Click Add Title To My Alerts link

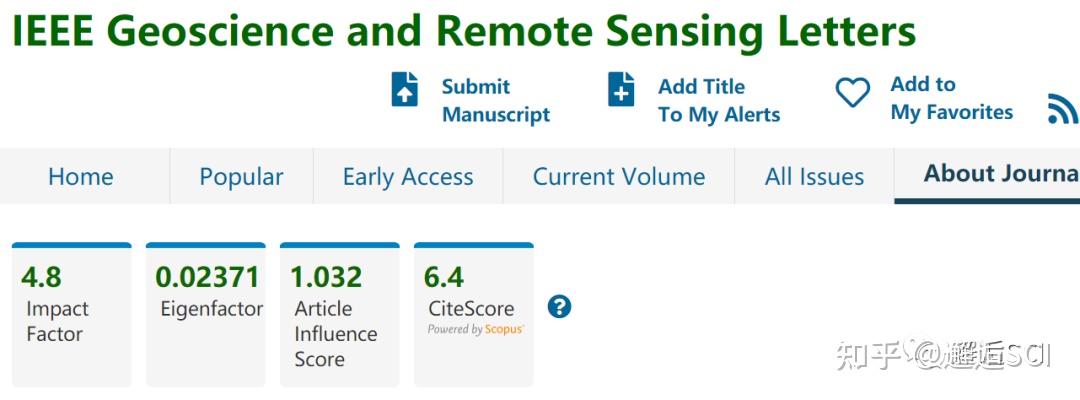(718, 100)
